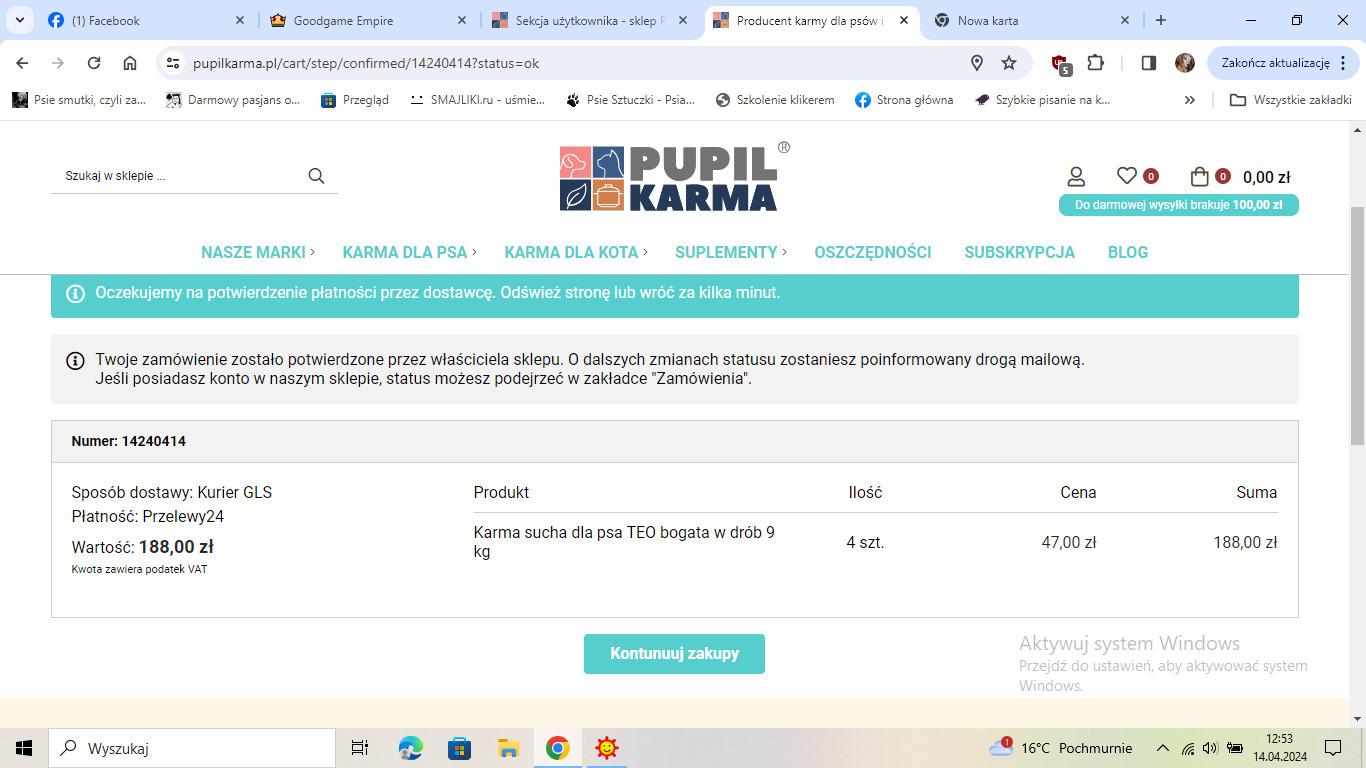Open Chrome extensions puzzle icon
This screenshot has height=768, width=1366.
[x=1095, y=63]
